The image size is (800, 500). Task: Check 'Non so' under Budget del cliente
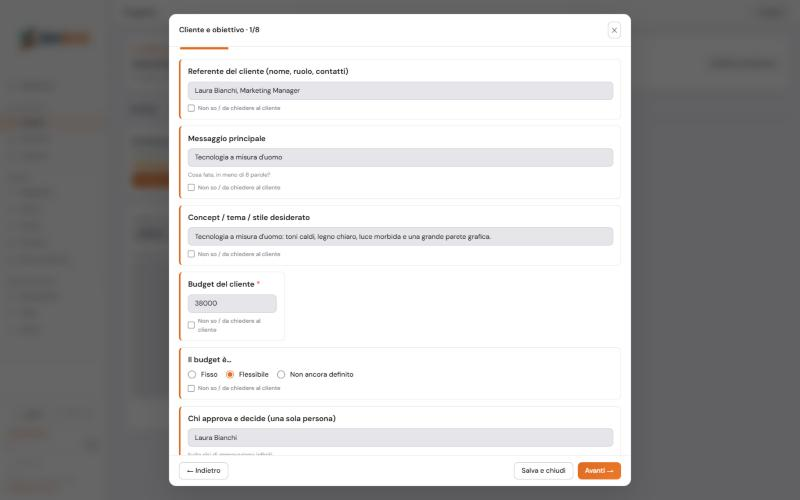[191, 326]
